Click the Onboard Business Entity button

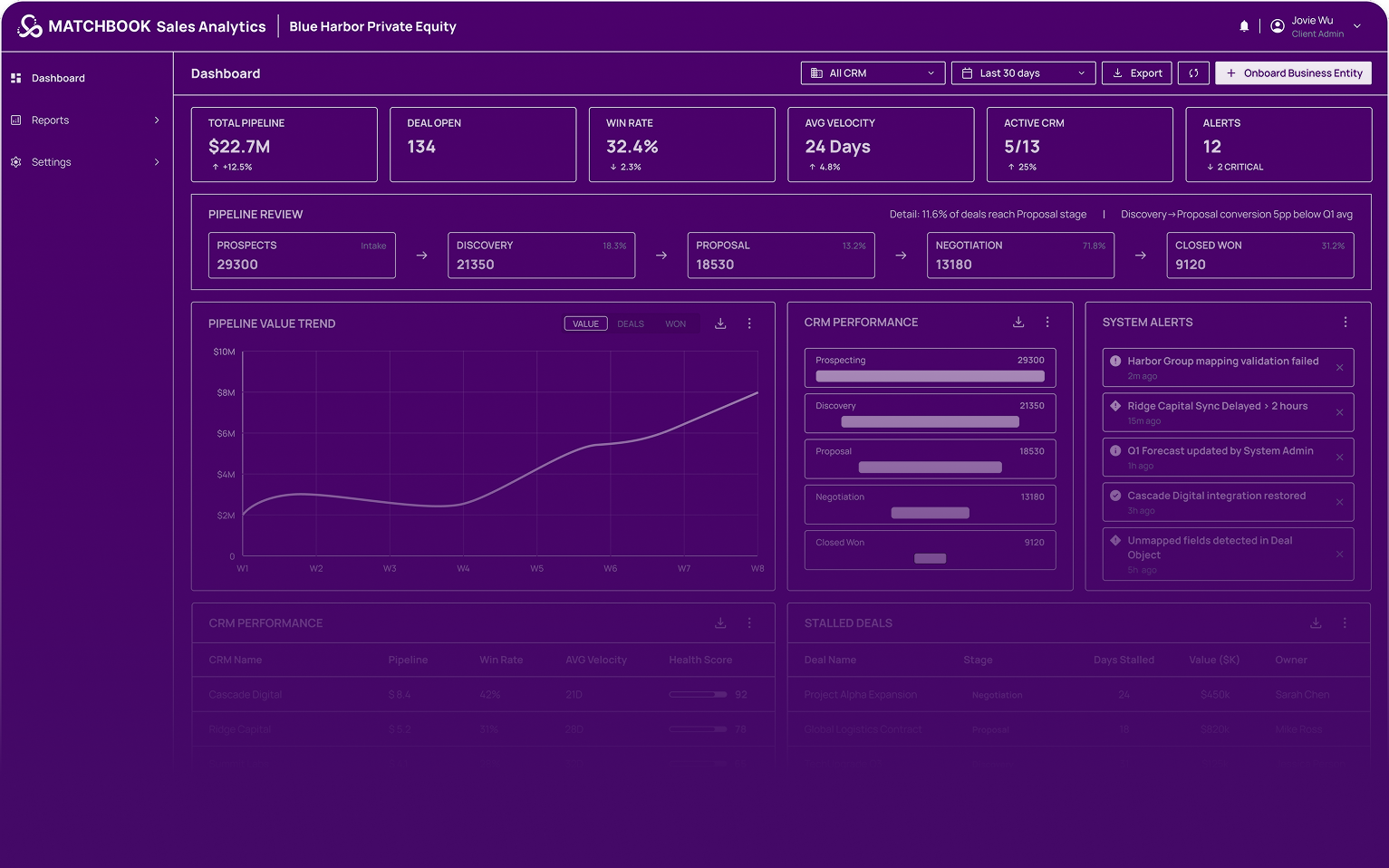[x=1293, y=72]
